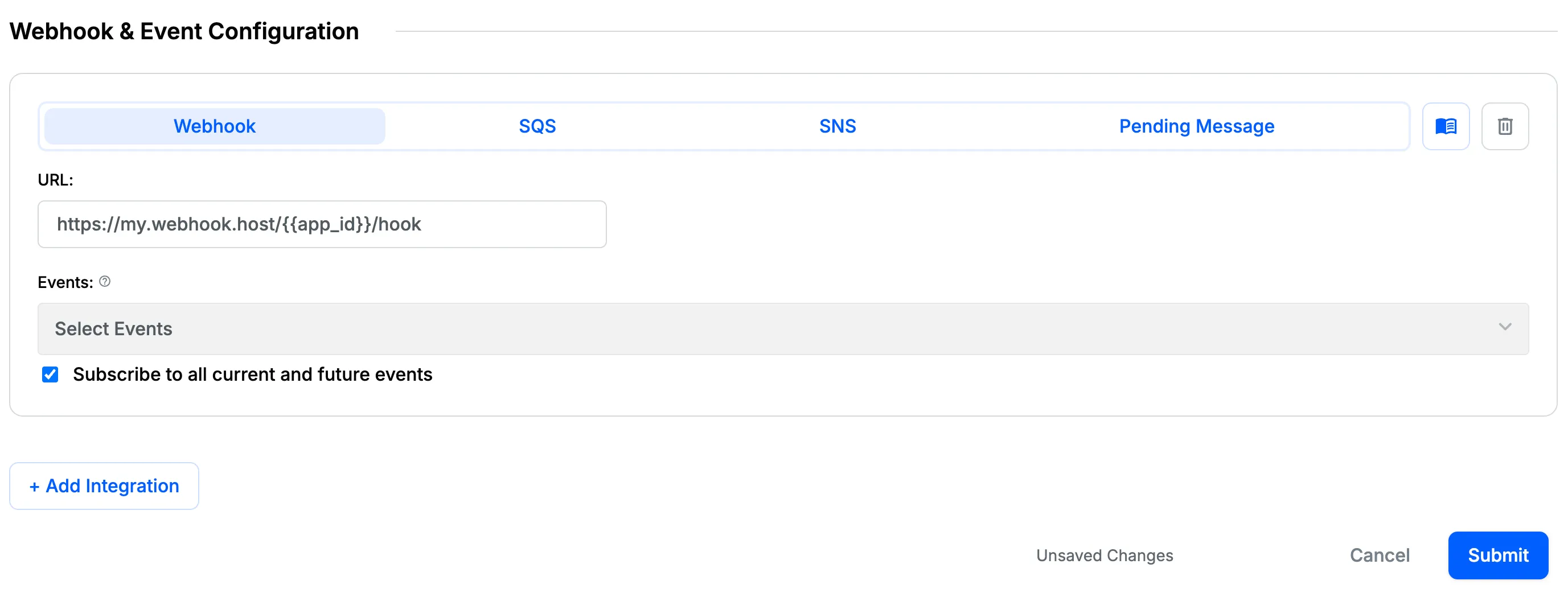Click the Webhook & Event Configuration heading
The height and width of the screenshot is (601, 1568).
pos(184,32)
